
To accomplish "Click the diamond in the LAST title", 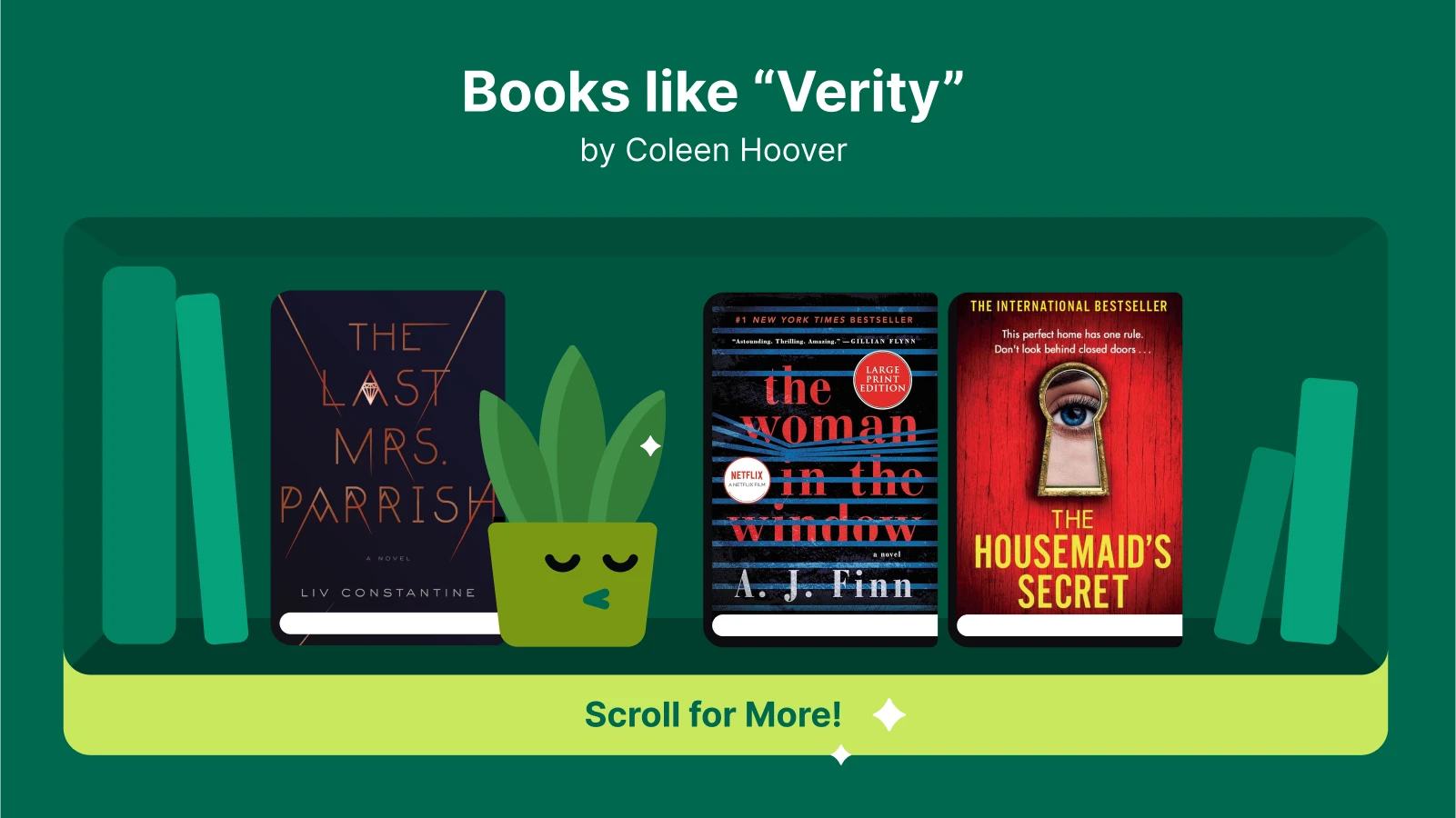I will pyautogui.click(x=370, y=392).
